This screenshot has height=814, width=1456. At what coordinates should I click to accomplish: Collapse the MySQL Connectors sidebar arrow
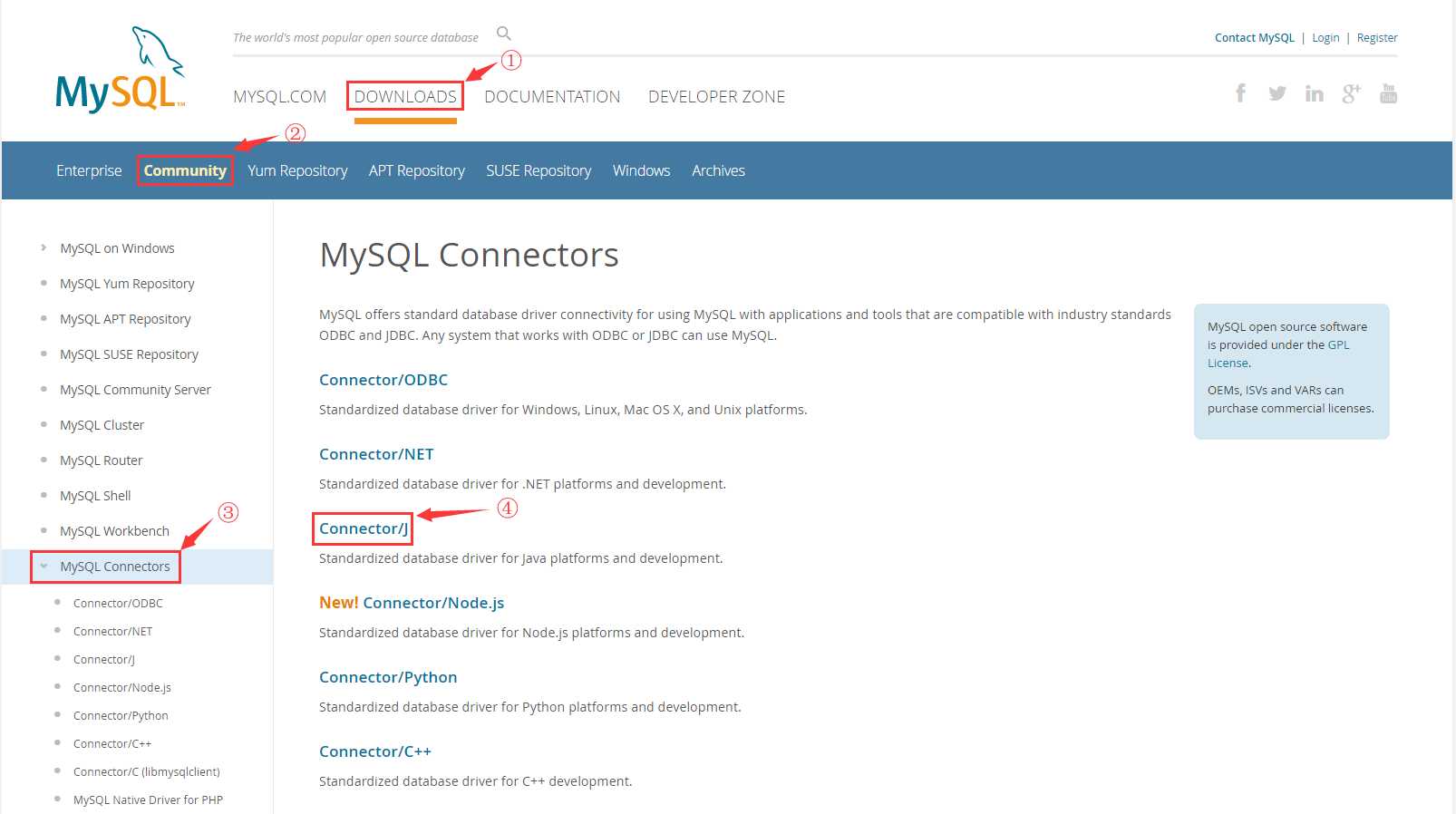(x=44, y=566)
